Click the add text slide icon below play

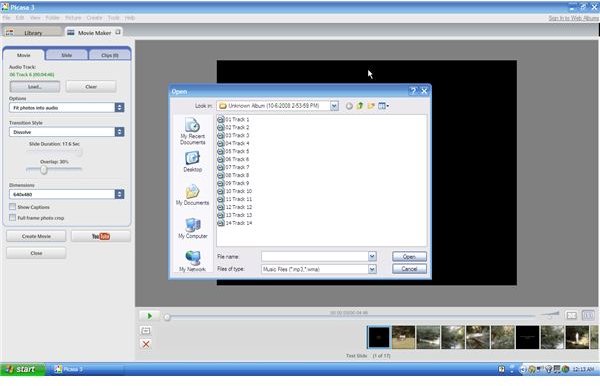146,331
